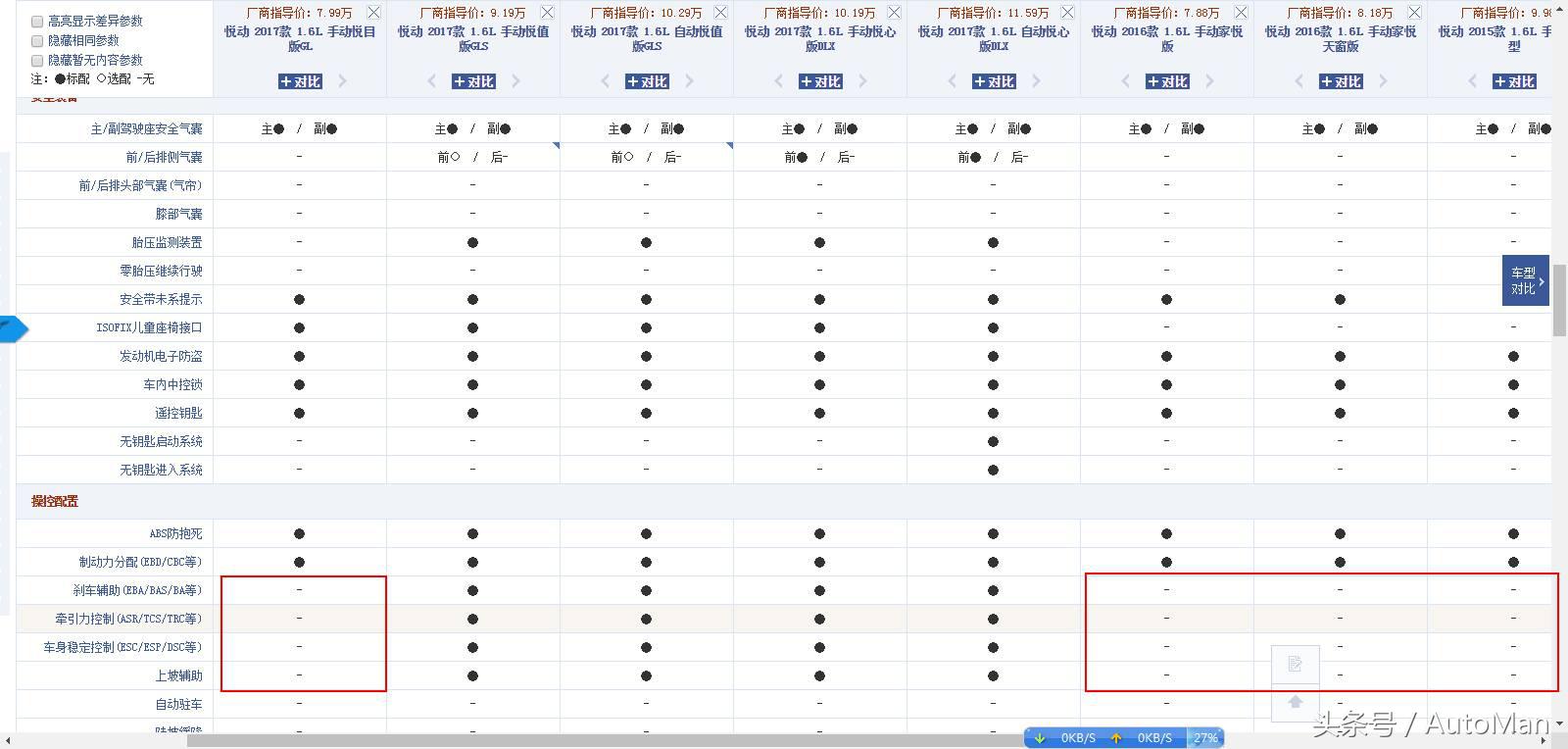Shift 9.19万 手动悦值版GLS column left
The width and height of the screenshot is (1568, 749).
pyautogui.click(x=431, y=81)
